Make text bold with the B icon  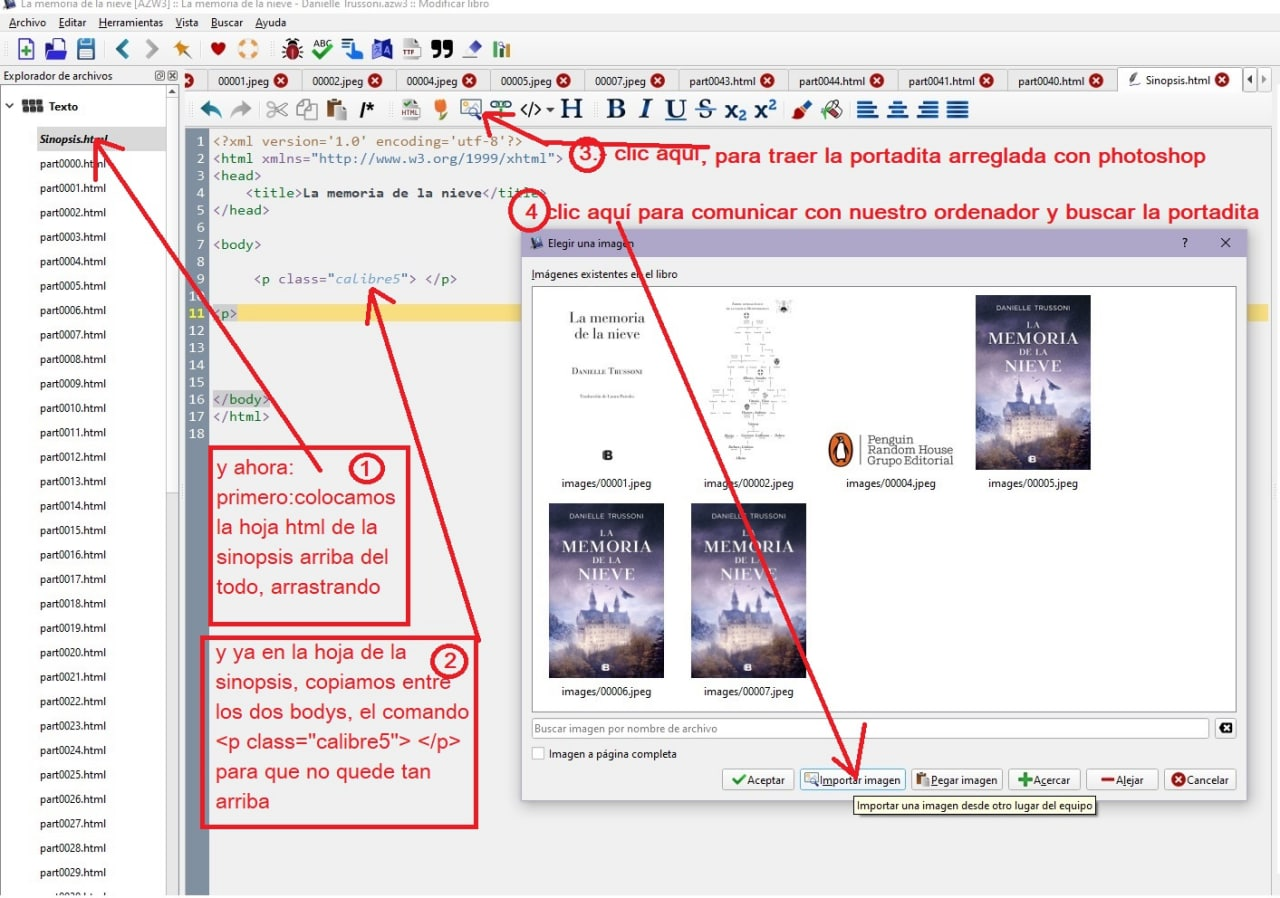(x=616, y=110)
